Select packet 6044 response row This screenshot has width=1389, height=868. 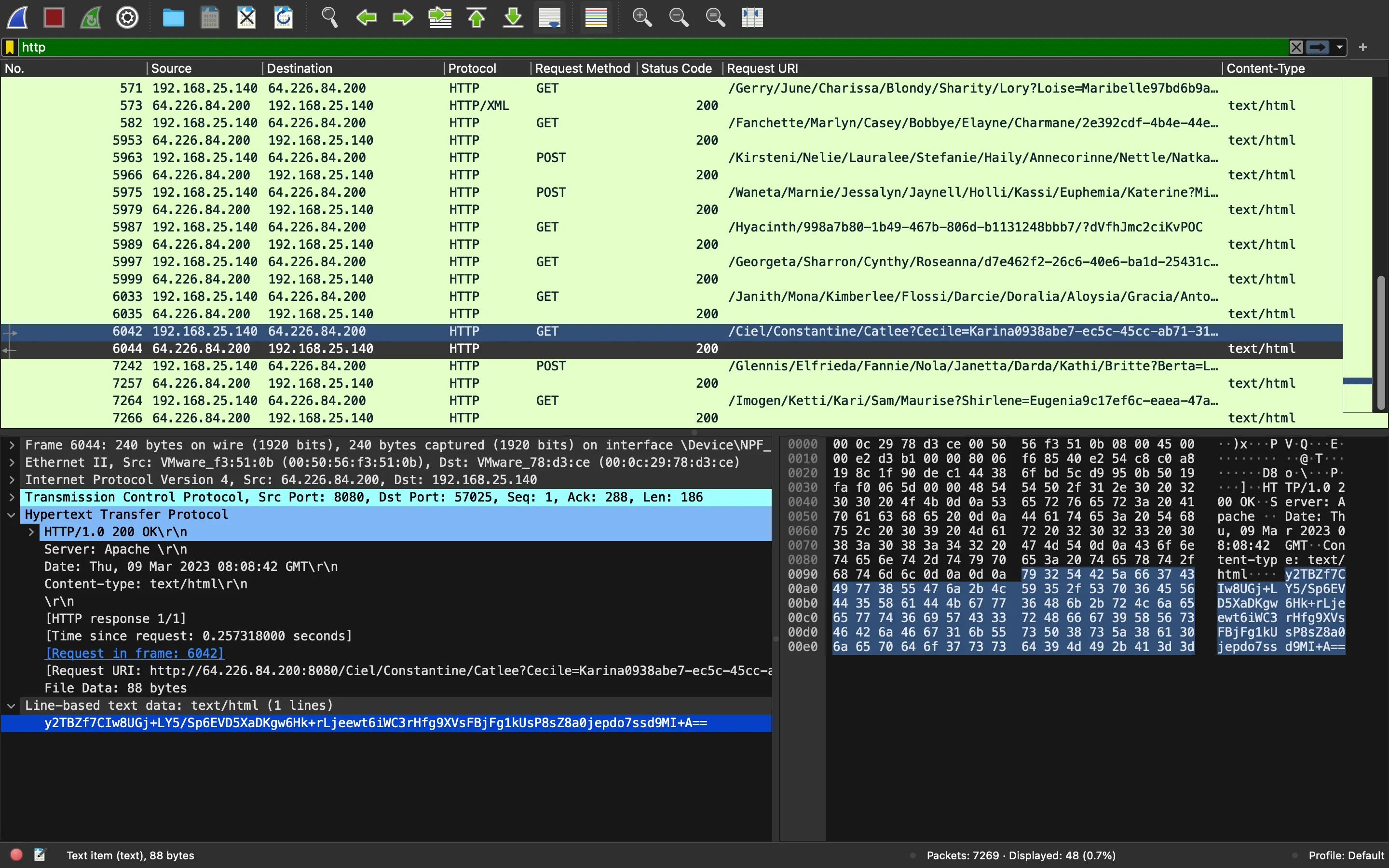tap(671, 349)
